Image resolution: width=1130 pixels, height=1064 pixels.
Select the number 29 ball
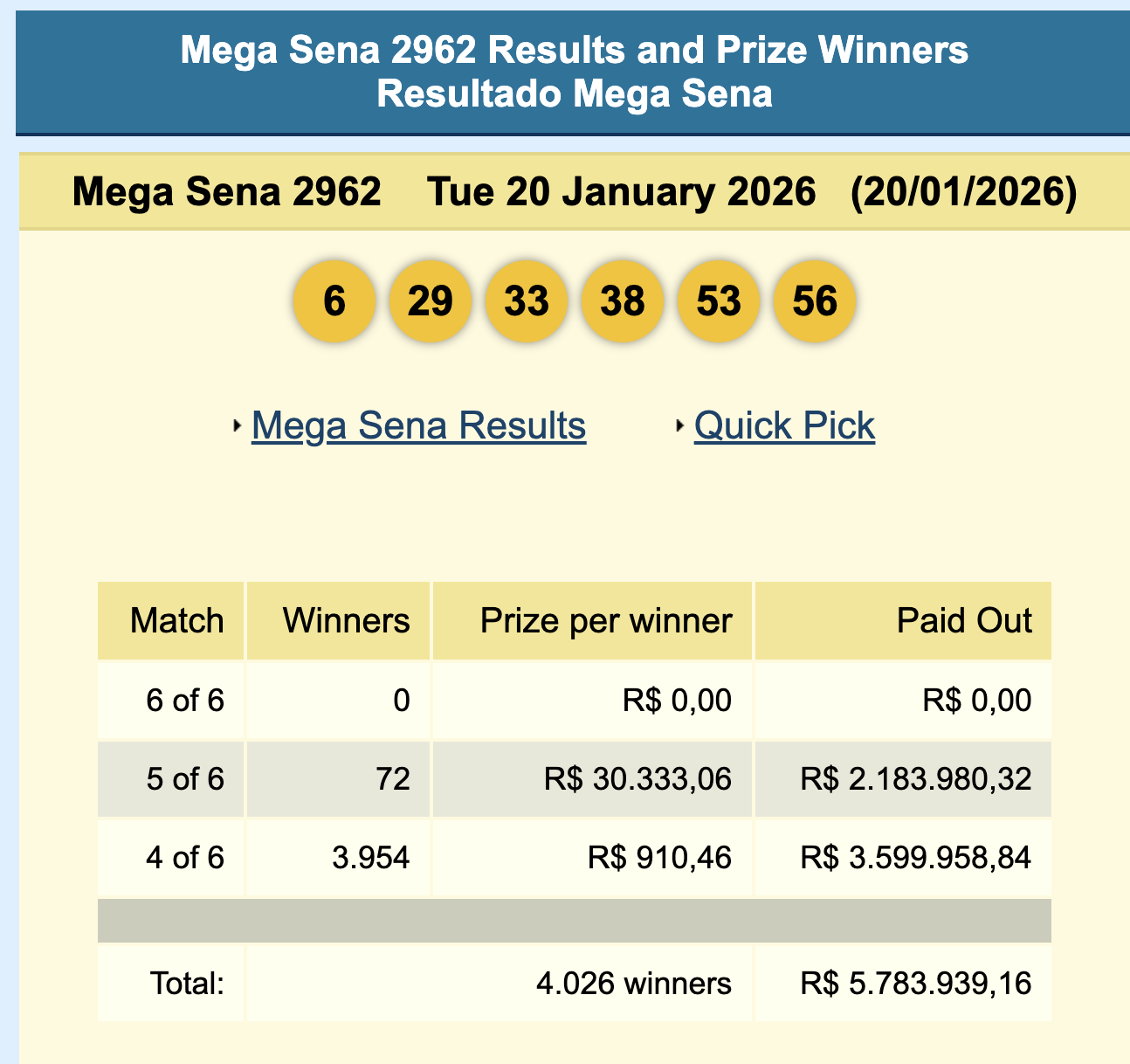click(431, 301)
